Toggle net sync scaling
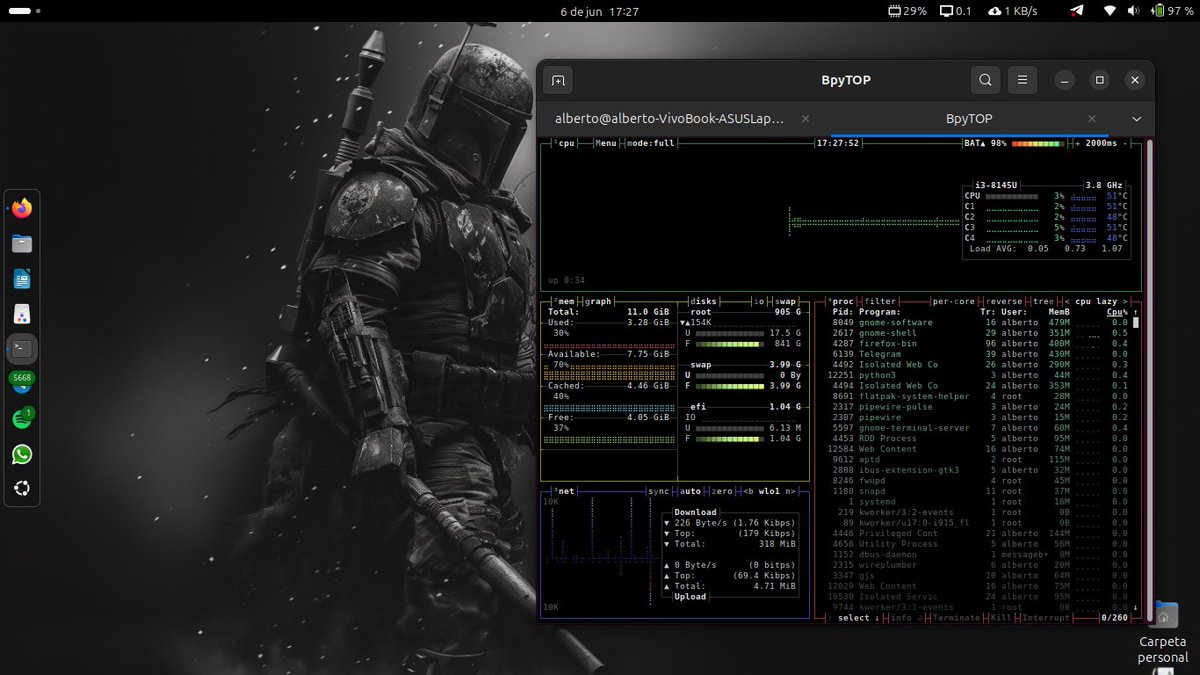Screen dimensions: 1200x675 658,491
